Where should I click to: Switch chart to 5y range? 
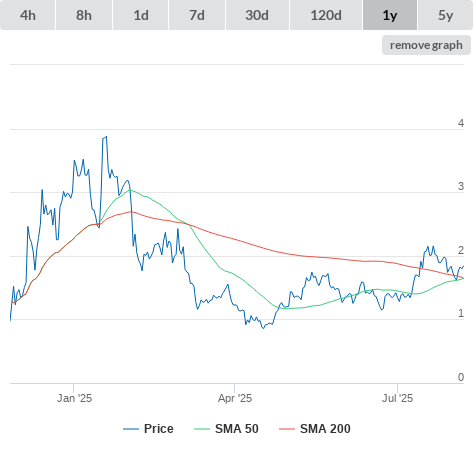pyautogui.click(x=445, y=15)
